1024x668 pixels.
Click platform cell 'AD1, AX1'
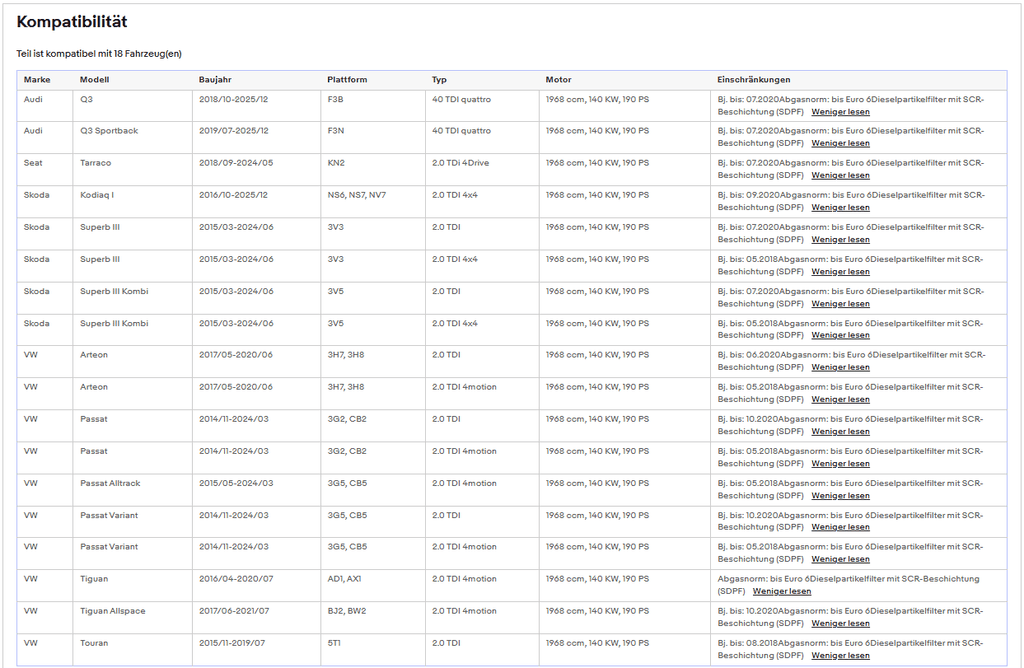click(x=344, y=579)
